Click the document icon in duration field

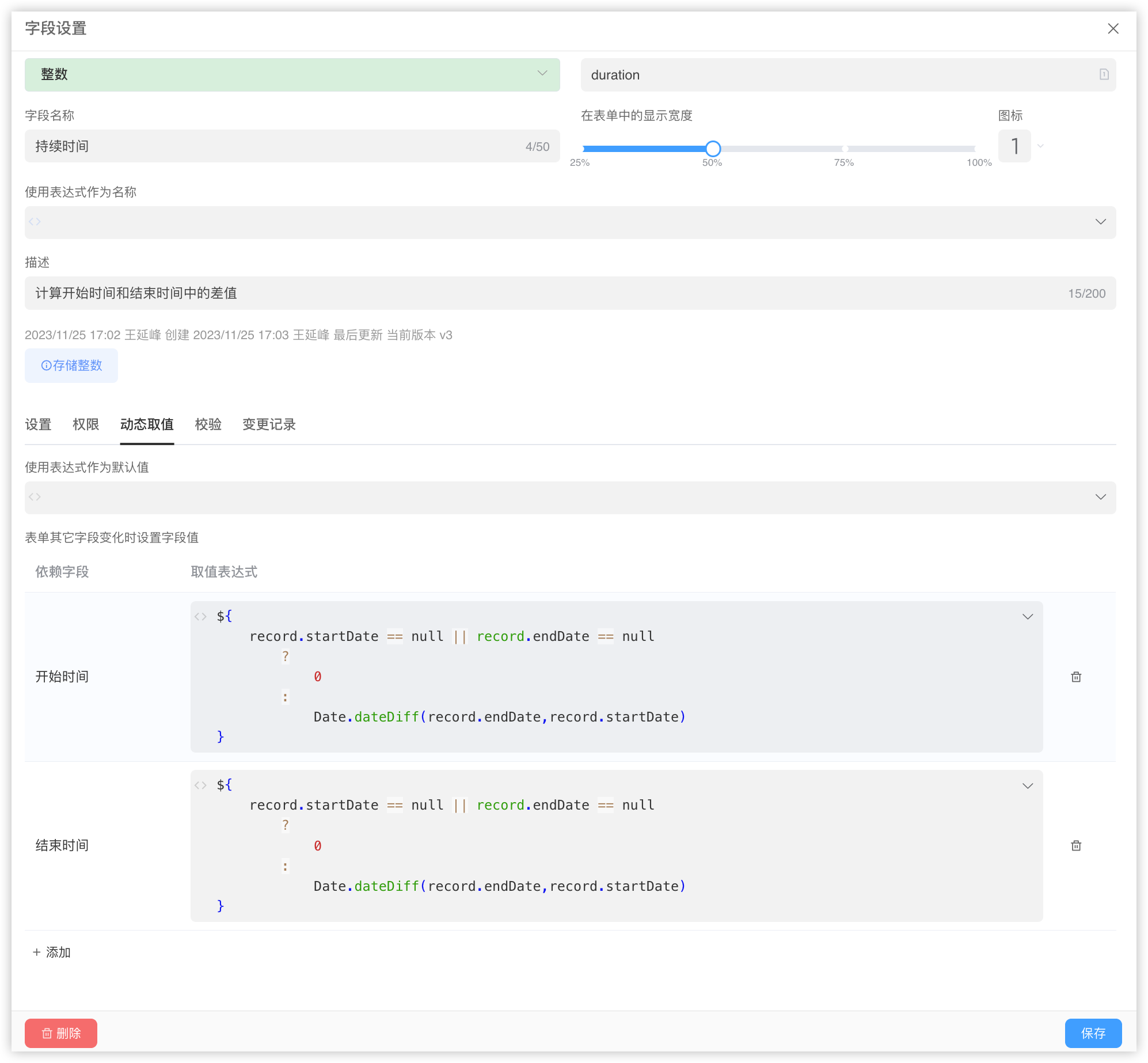point(1104,74)
